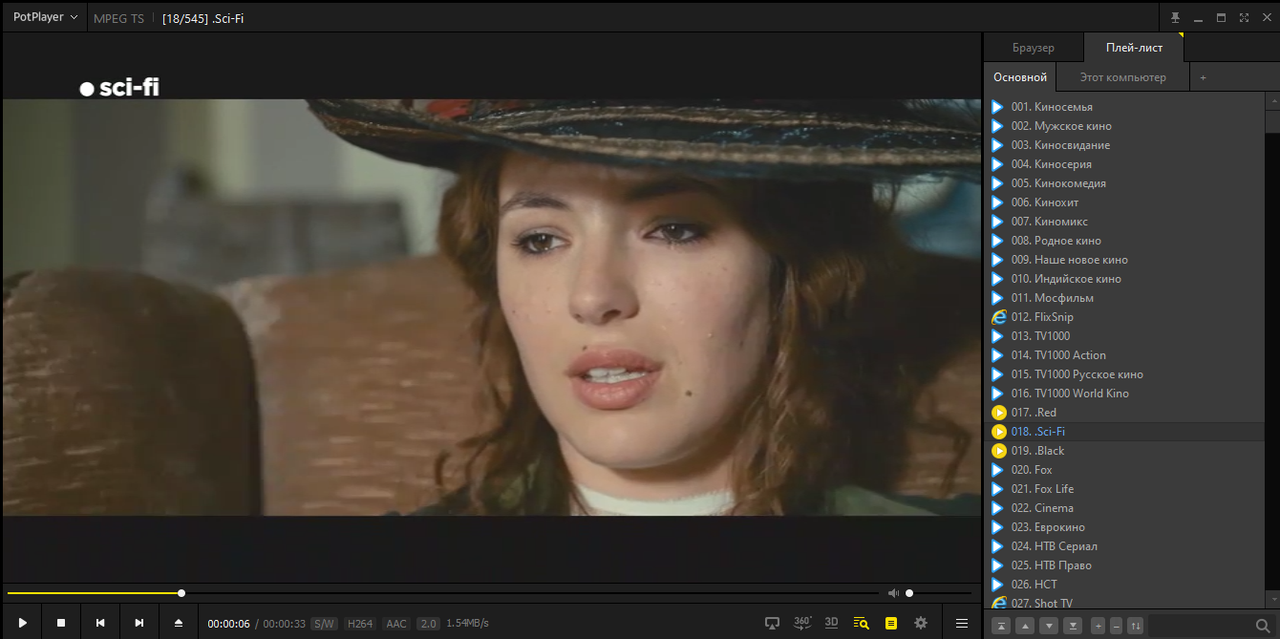Skip to the next channel
1280x639 pixels.
pyautogui.click(x=139, y=623)
